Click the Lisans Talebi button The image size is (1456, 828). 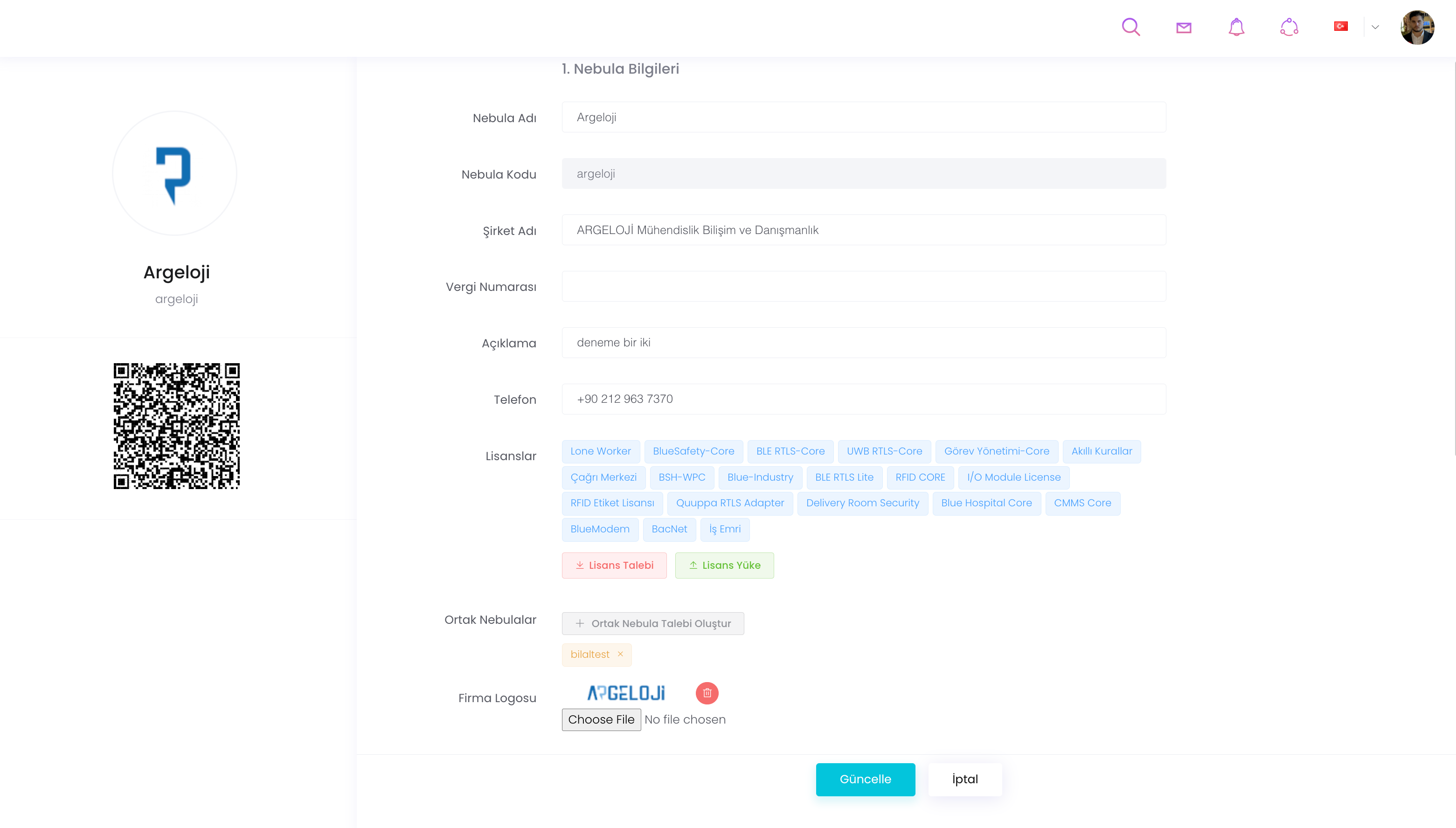(614, 565)
